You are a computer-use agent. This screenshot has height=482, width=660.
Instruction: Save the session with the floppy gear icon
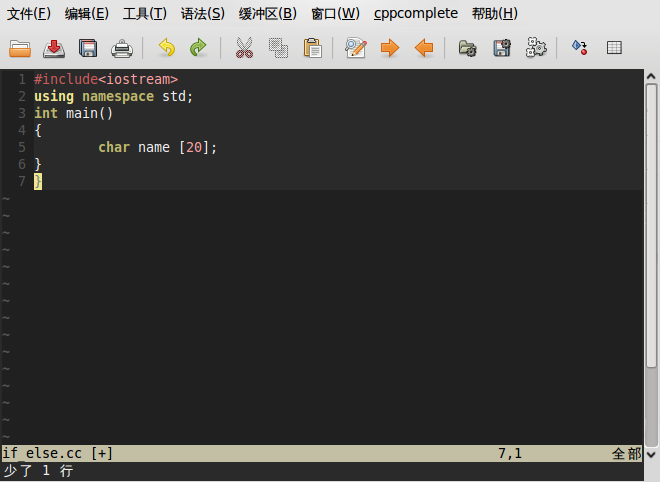tap(502, 48)
